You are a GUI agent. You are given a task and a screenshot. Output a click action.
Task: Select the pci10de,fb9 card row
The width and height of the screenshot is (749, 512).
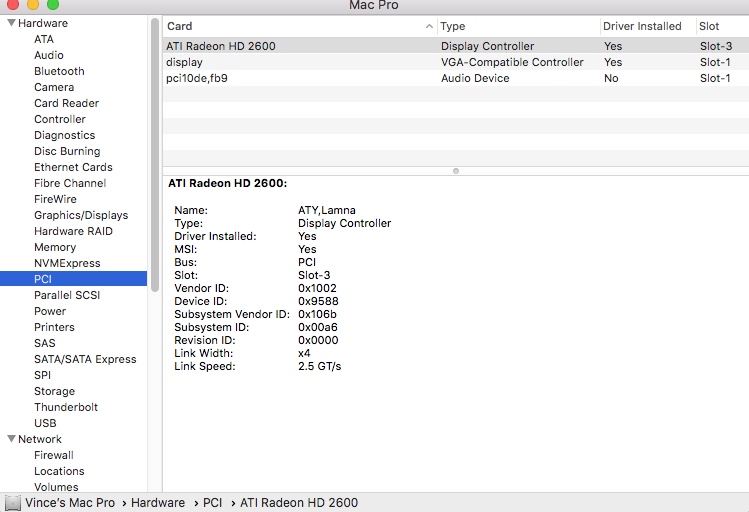456,78
